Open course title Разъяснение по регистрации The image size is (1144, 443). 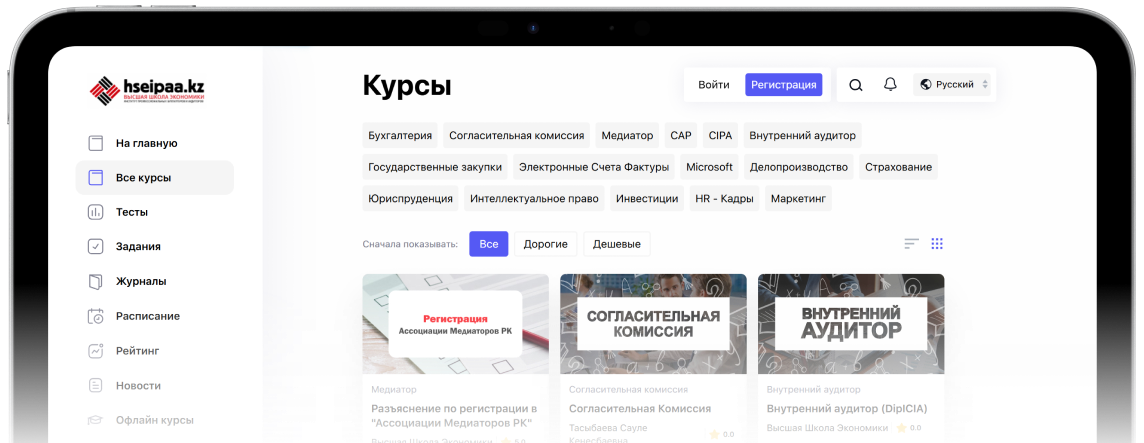pos(454,416)
